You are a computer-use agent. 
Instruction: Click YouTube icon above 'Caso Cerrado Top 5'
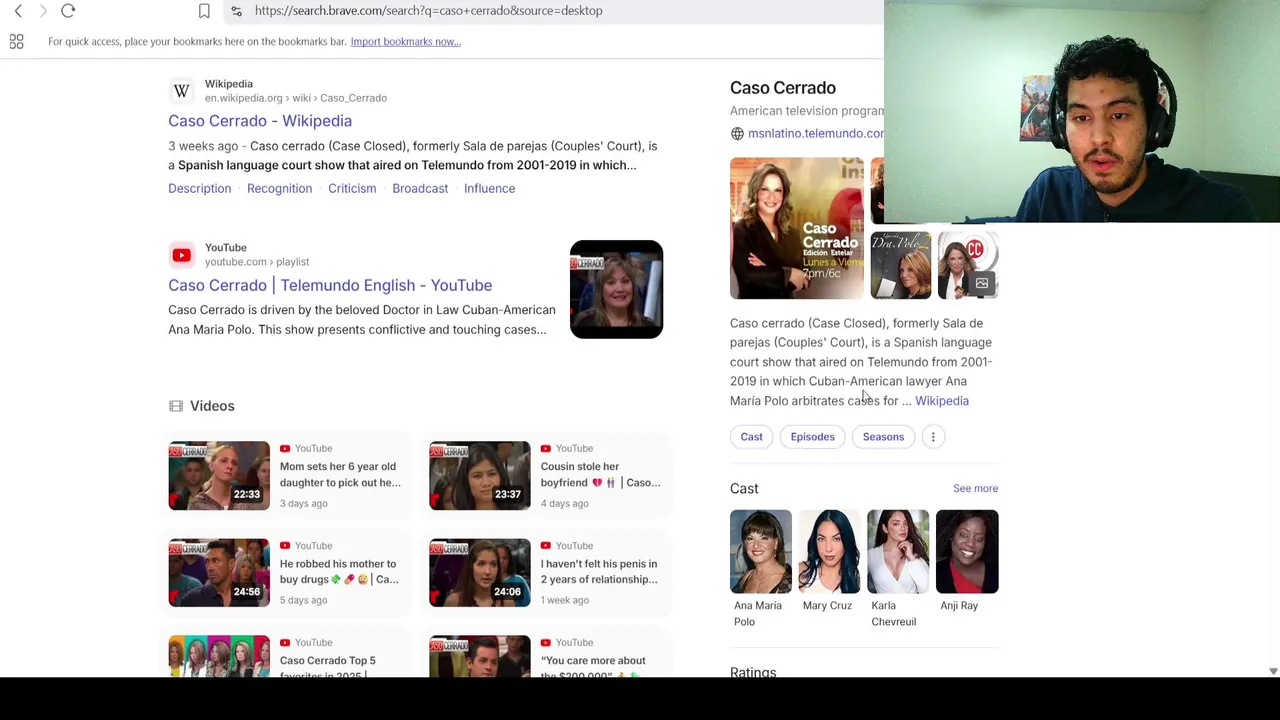[285, 643]
